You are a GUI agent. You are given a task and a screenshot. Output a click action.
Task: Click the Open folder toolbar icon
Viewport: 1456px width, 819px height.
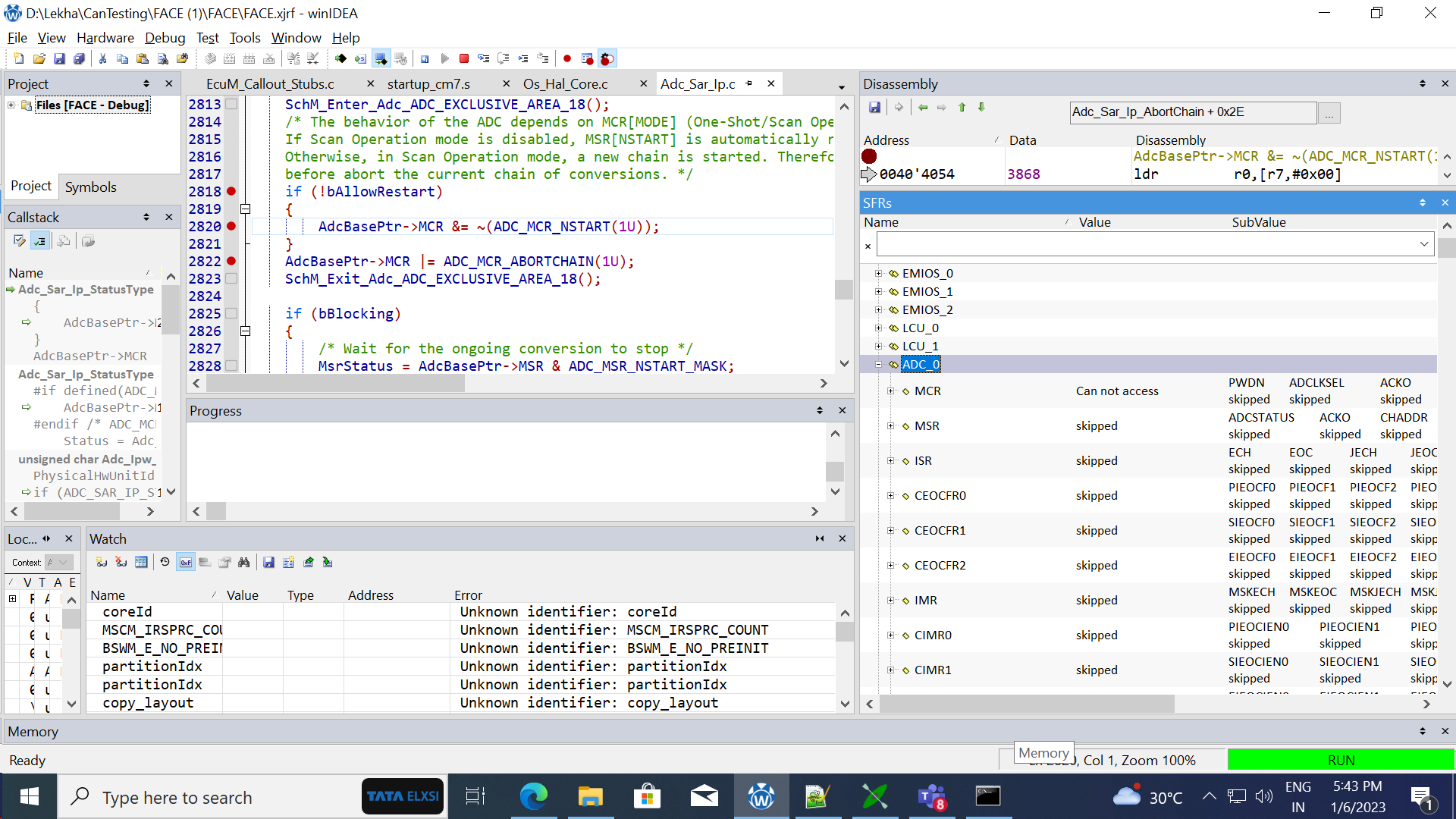coord(39,58)
